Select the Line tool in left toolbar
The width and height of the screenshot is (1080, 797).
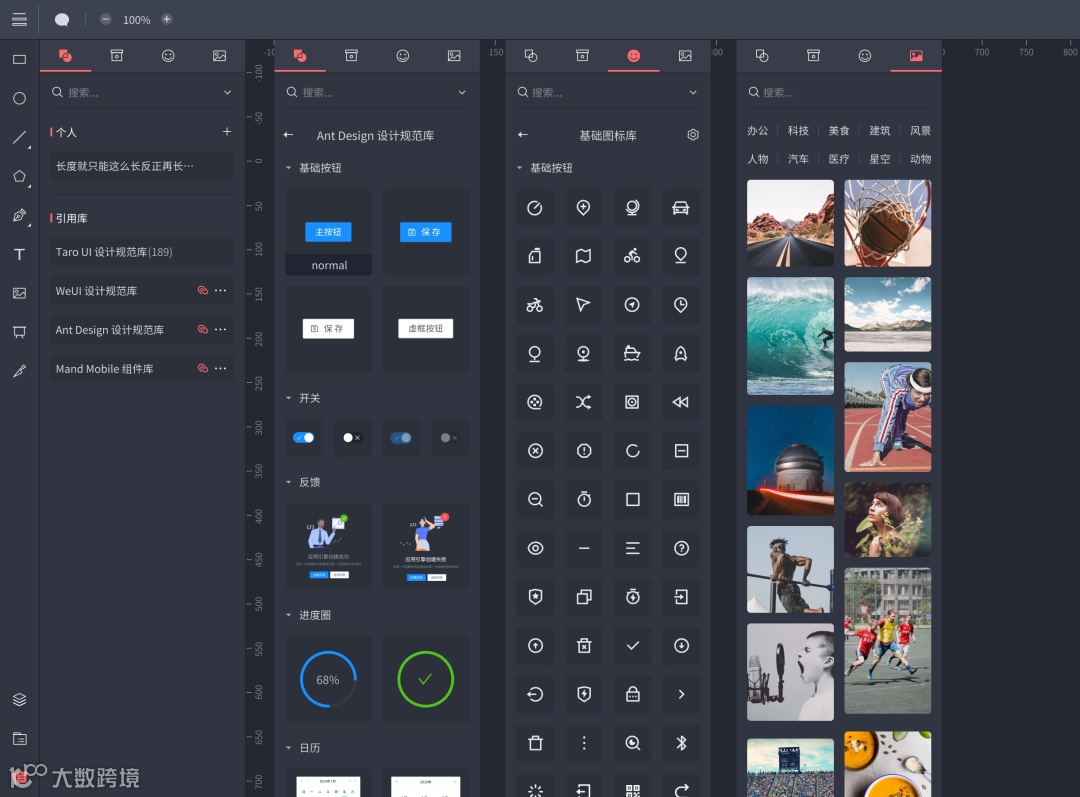20,138
